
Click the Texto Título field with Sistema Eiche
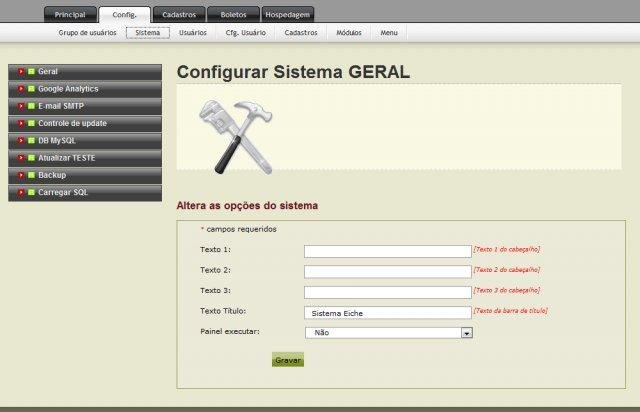pos(388,313)
